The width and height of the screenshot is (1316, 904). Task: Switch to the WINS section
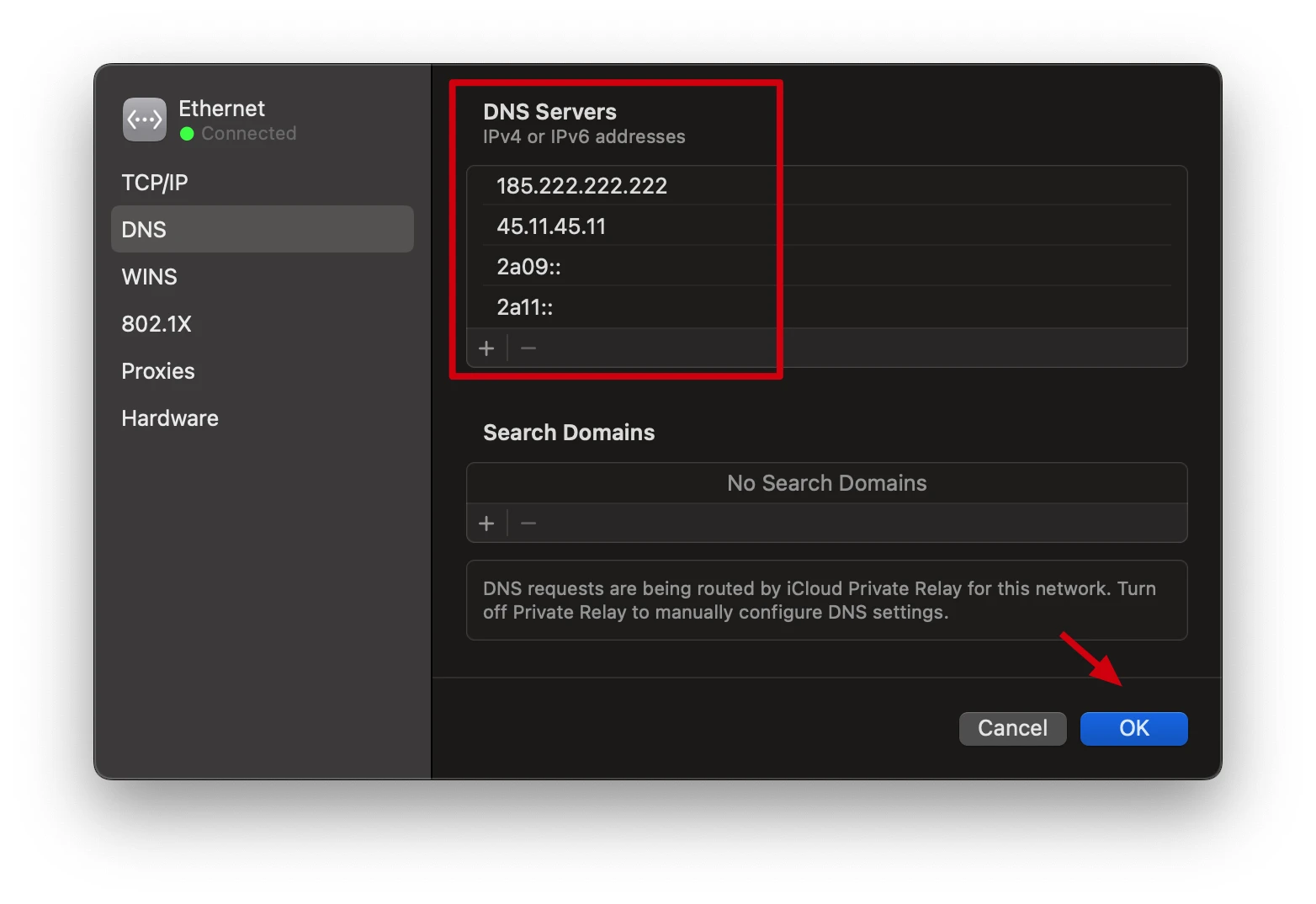(x=150, y=277)
